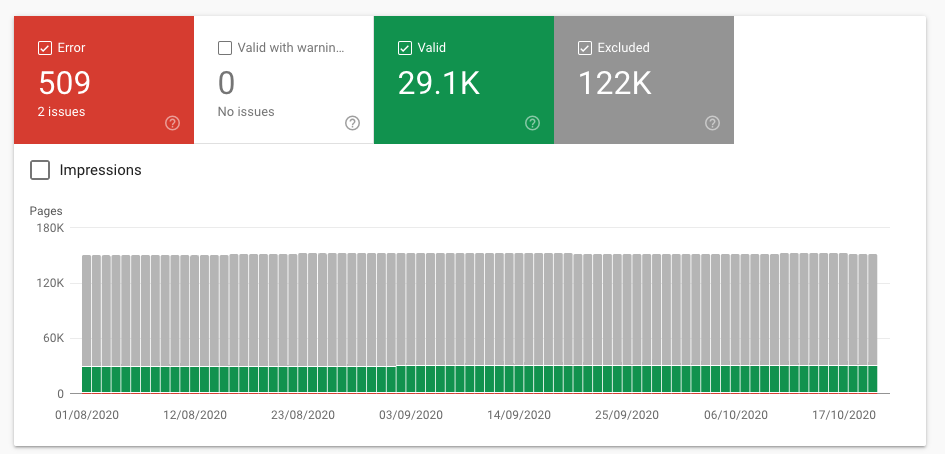
Task: Click help icon in Valid with warnings card
Action: (352, 123)
